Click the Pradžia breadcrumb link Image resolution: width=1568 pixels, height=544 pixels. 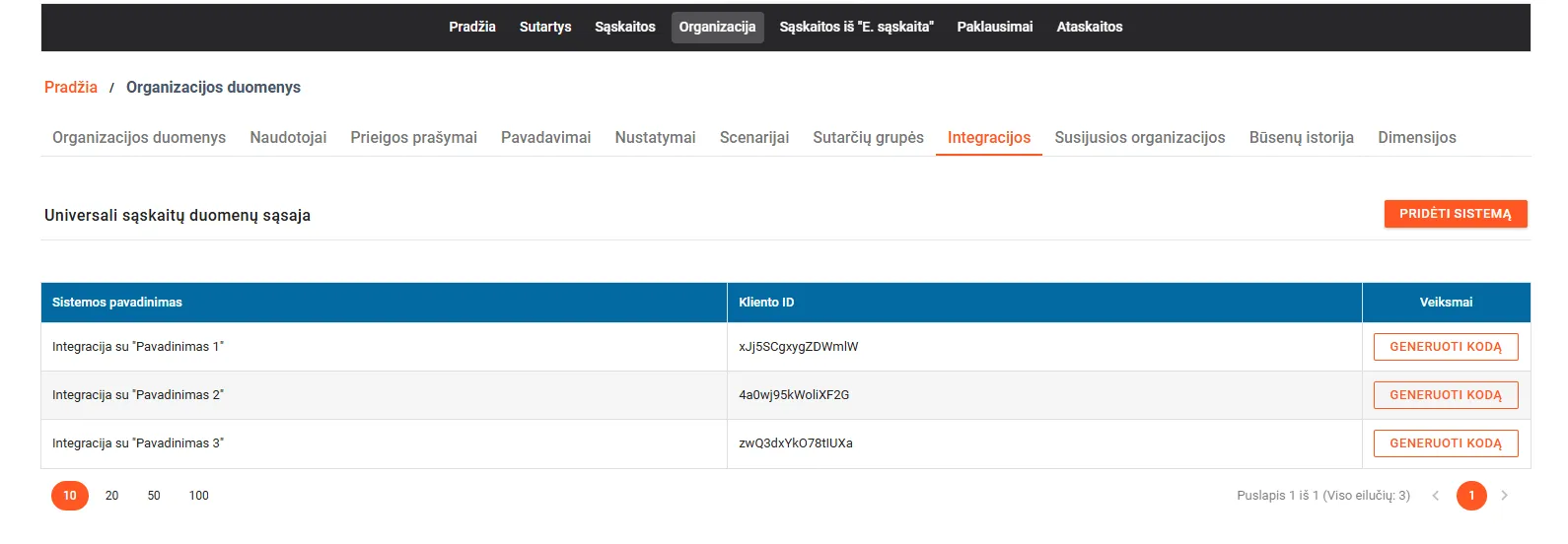coord(71,87)
